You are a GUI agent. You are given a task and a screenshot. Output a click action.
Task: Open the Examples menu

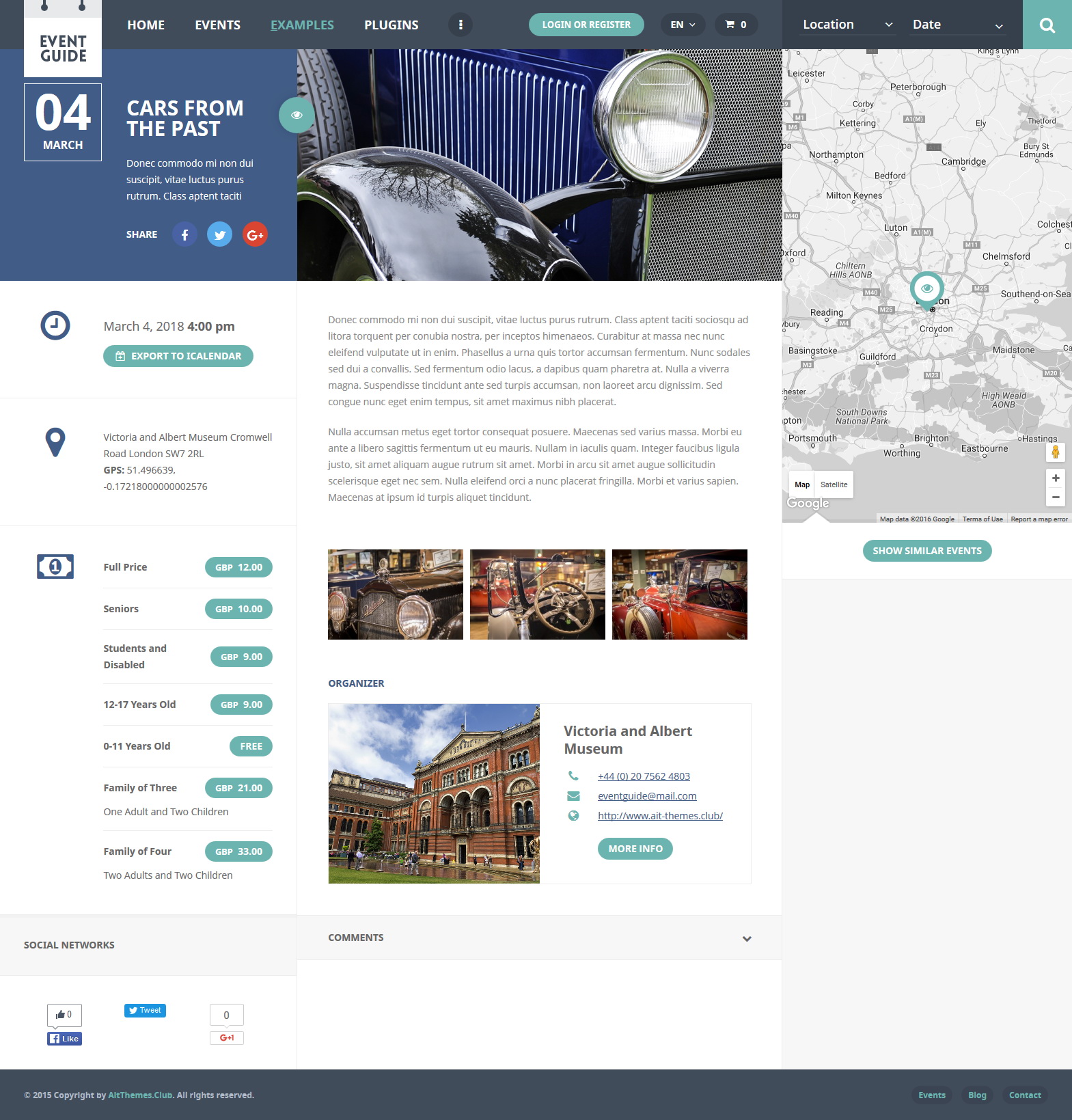tap(302, 25)
